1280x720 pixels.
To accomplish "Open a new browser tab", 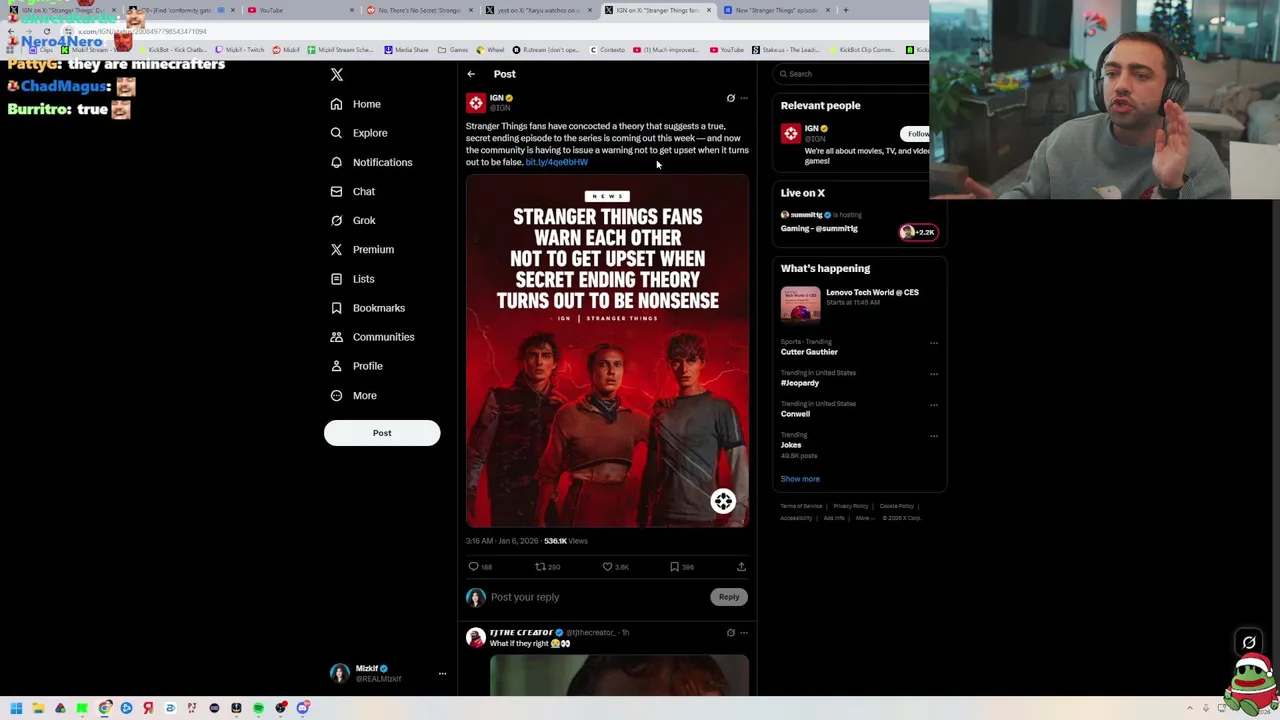I will click(x=845, y=10).
